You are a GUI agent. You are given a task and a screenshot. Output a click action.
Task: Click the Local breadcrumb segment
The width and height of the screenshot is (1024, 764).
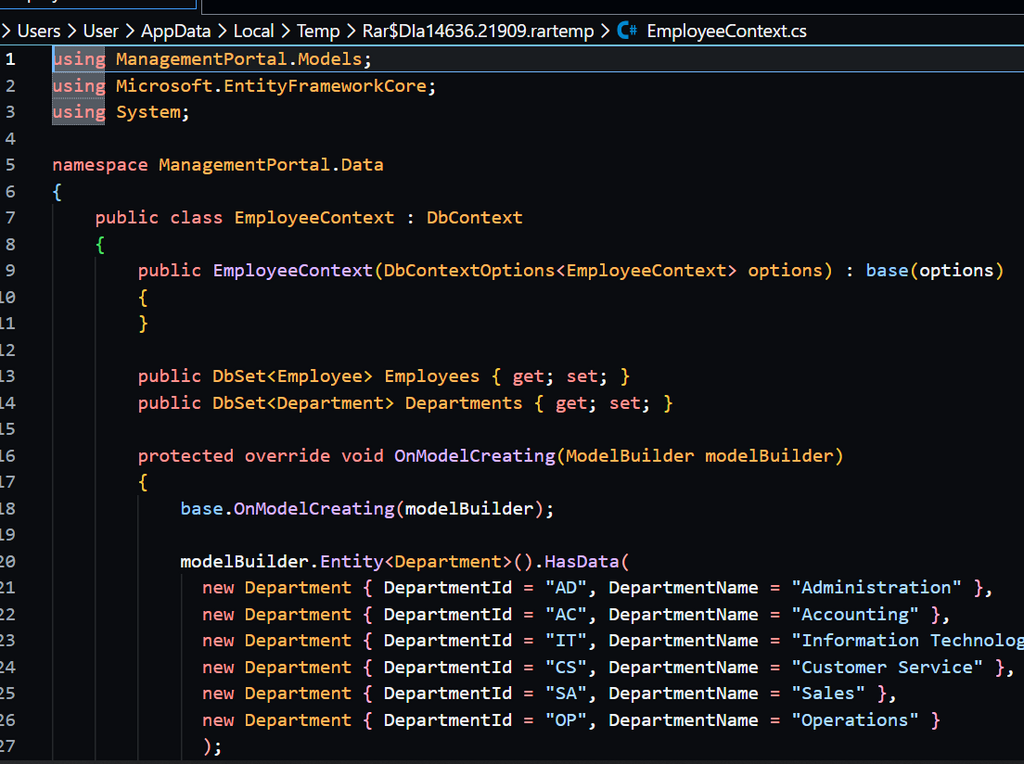(x=253, y=31)
